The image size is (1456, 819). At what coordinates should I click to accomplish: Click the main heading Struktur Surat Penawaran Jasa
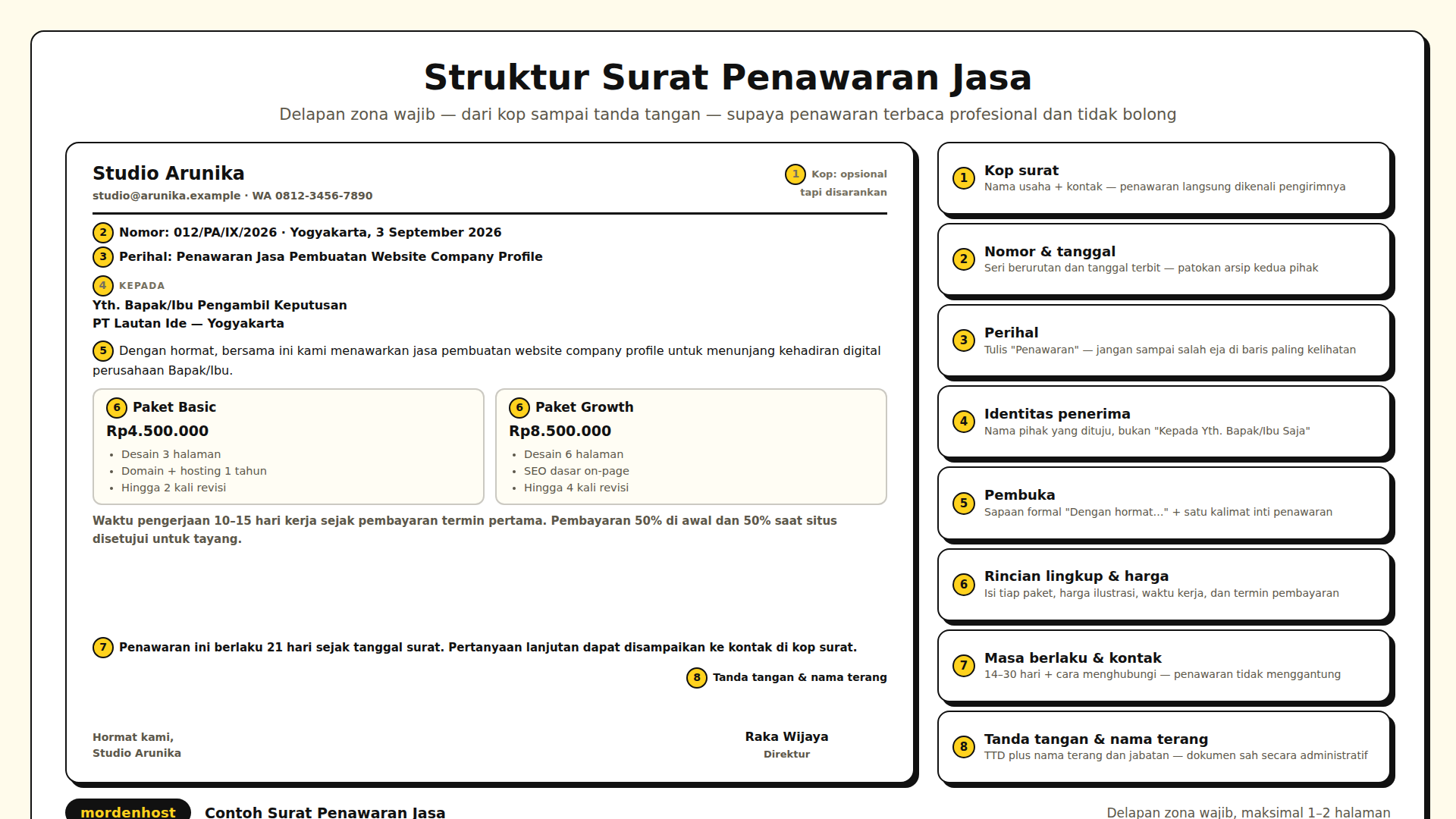pos(728,77)
